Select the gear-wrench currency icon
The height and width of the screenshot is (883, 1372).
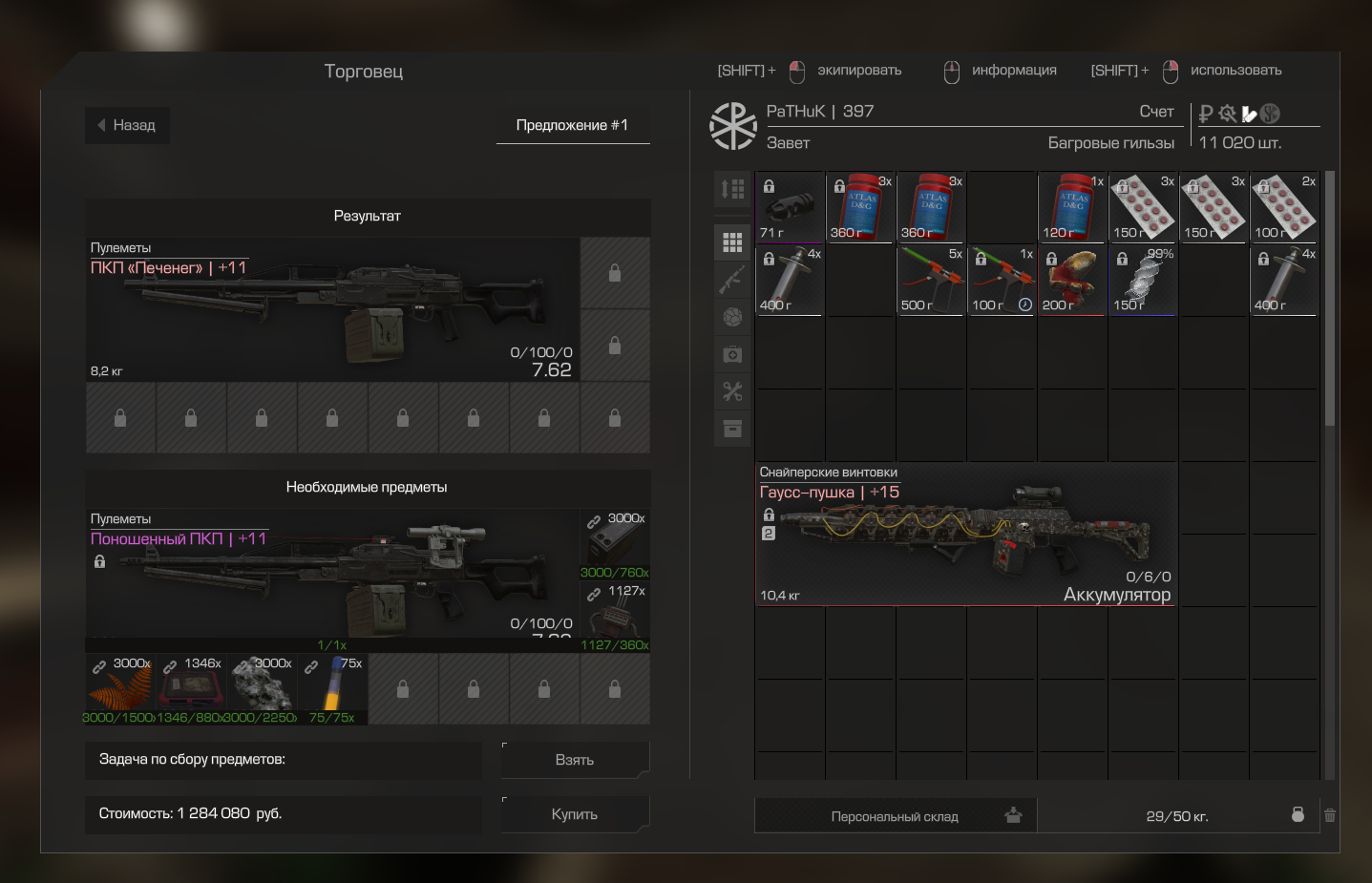1228,114
